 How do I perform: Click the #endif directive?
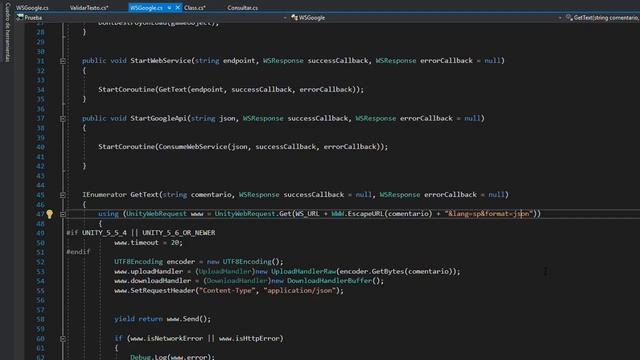coord(78,252)
